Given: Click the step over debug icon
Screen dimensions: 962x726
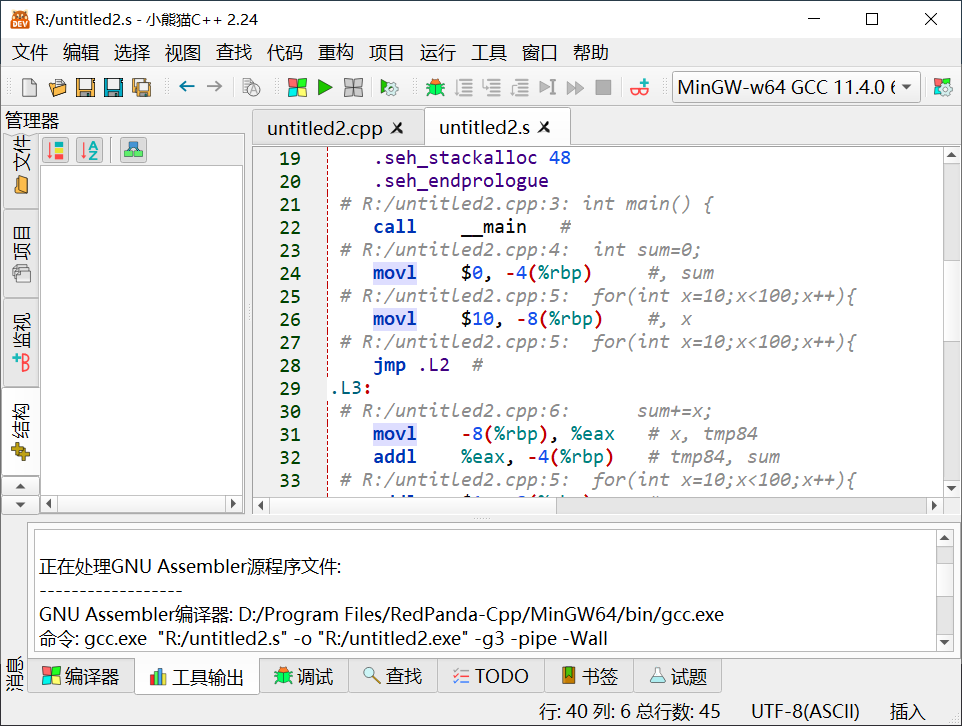Looking at the screenshot, I should pos(464,88).
